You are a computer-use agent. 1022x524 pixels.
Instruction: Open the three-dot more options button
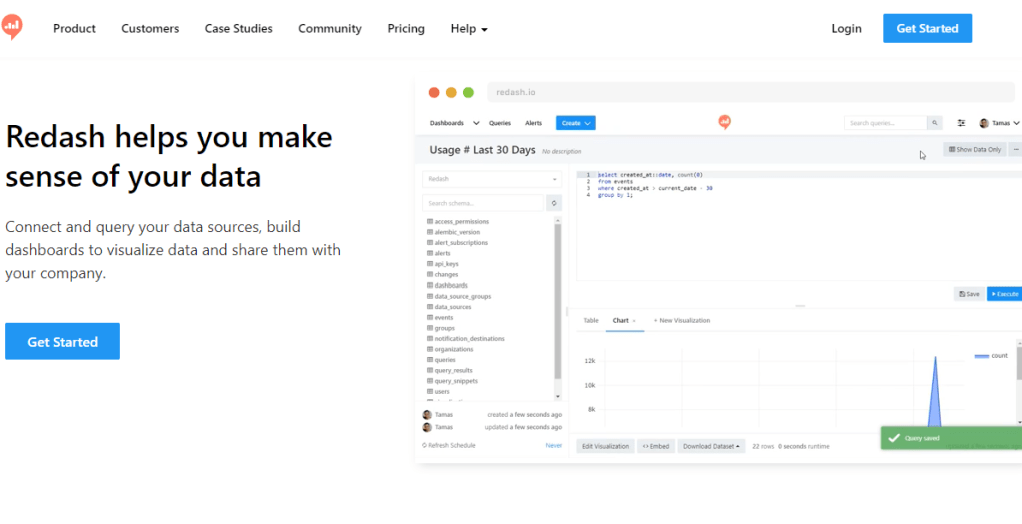tap(1016, 150)
